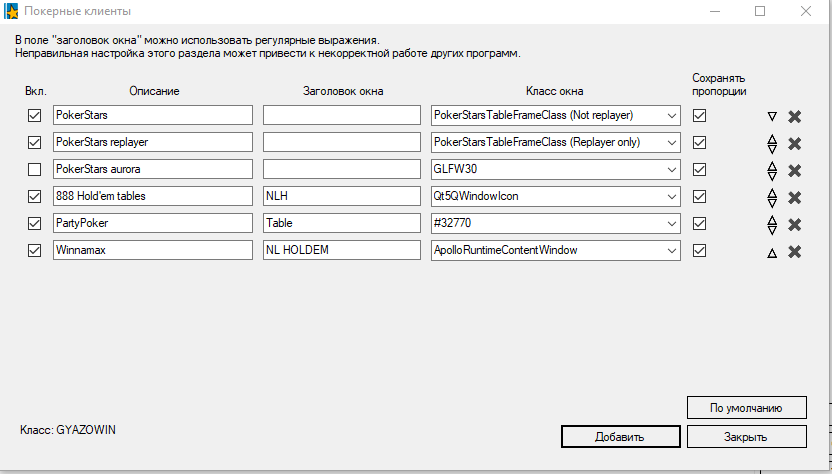832x474 pixels.
Task: Delete the PartyPoker row
Action: click(x=794, y=225)
